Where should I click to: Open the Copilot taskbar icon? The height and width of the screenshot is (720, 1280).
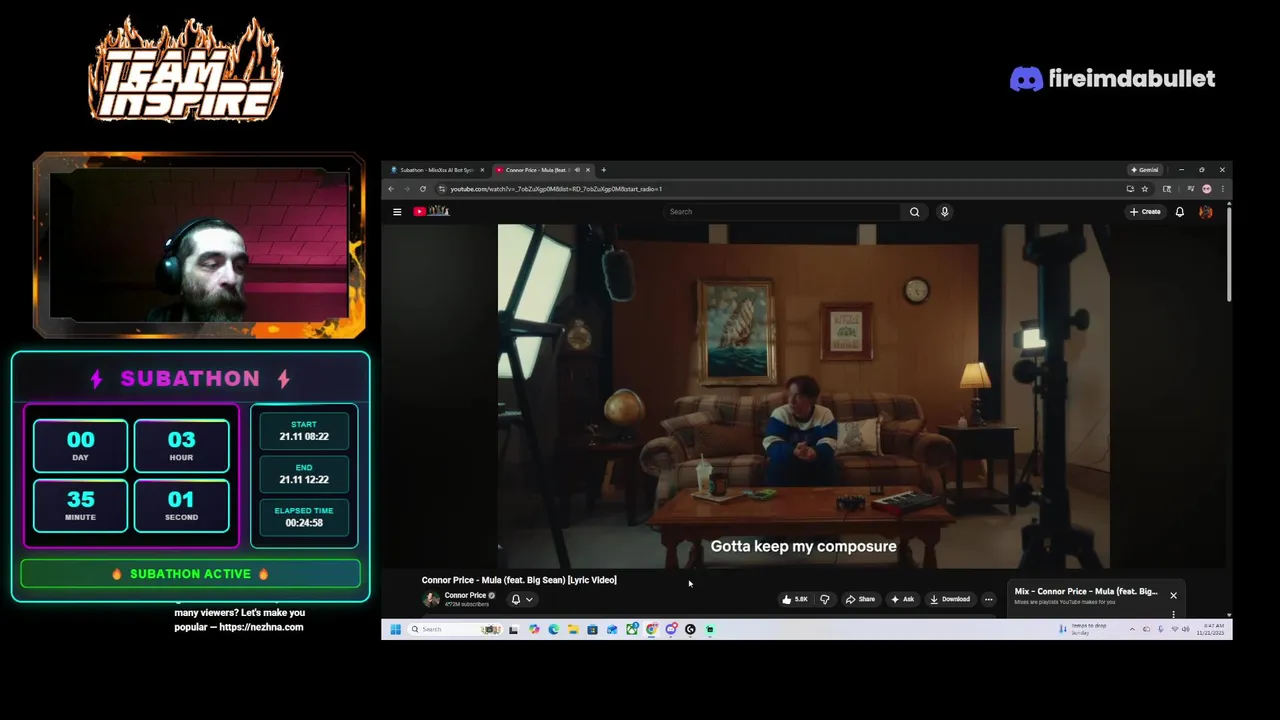534,629
